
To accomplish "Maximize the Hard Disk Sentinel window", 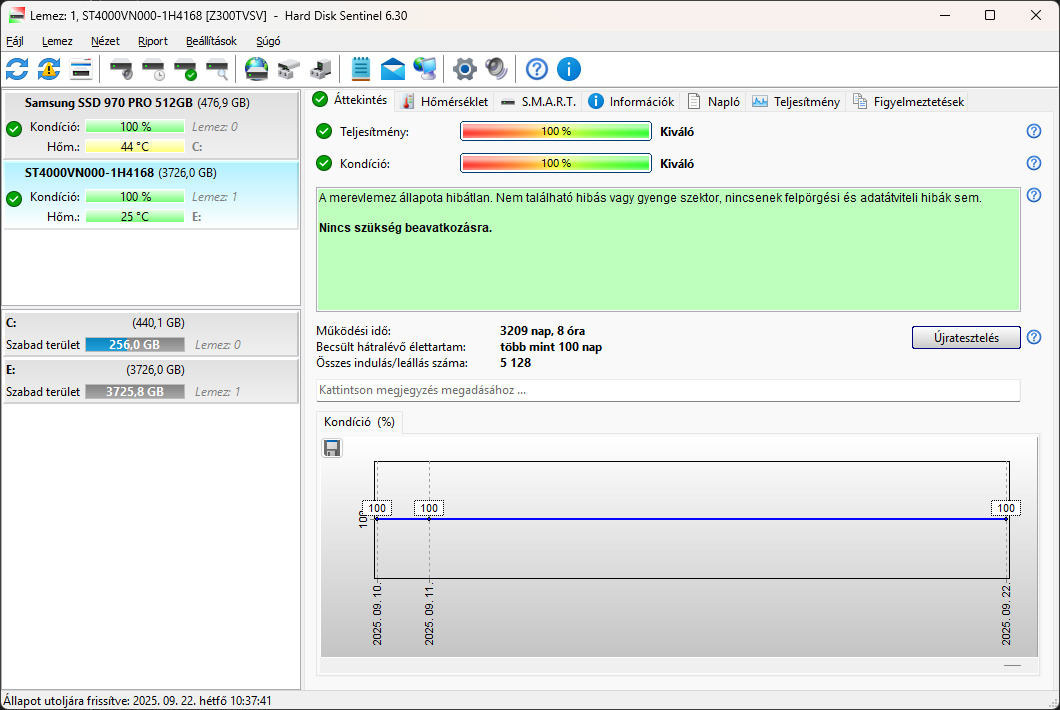I will (990, 15).
